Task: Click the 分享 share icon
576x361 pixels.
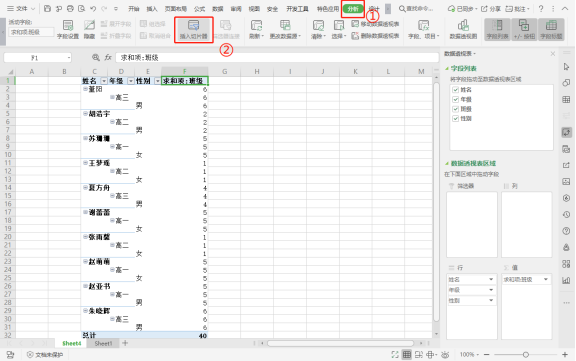Action: point(491,8)
